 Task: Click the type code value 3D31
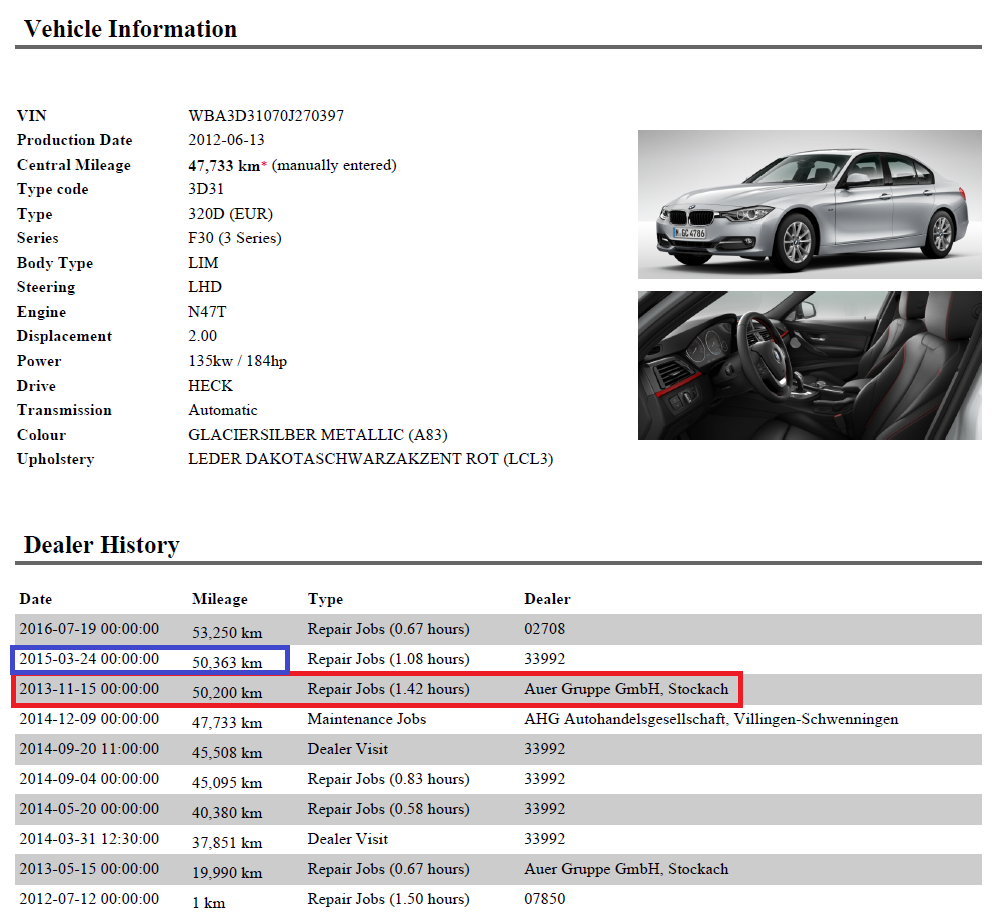click(206, 189)
